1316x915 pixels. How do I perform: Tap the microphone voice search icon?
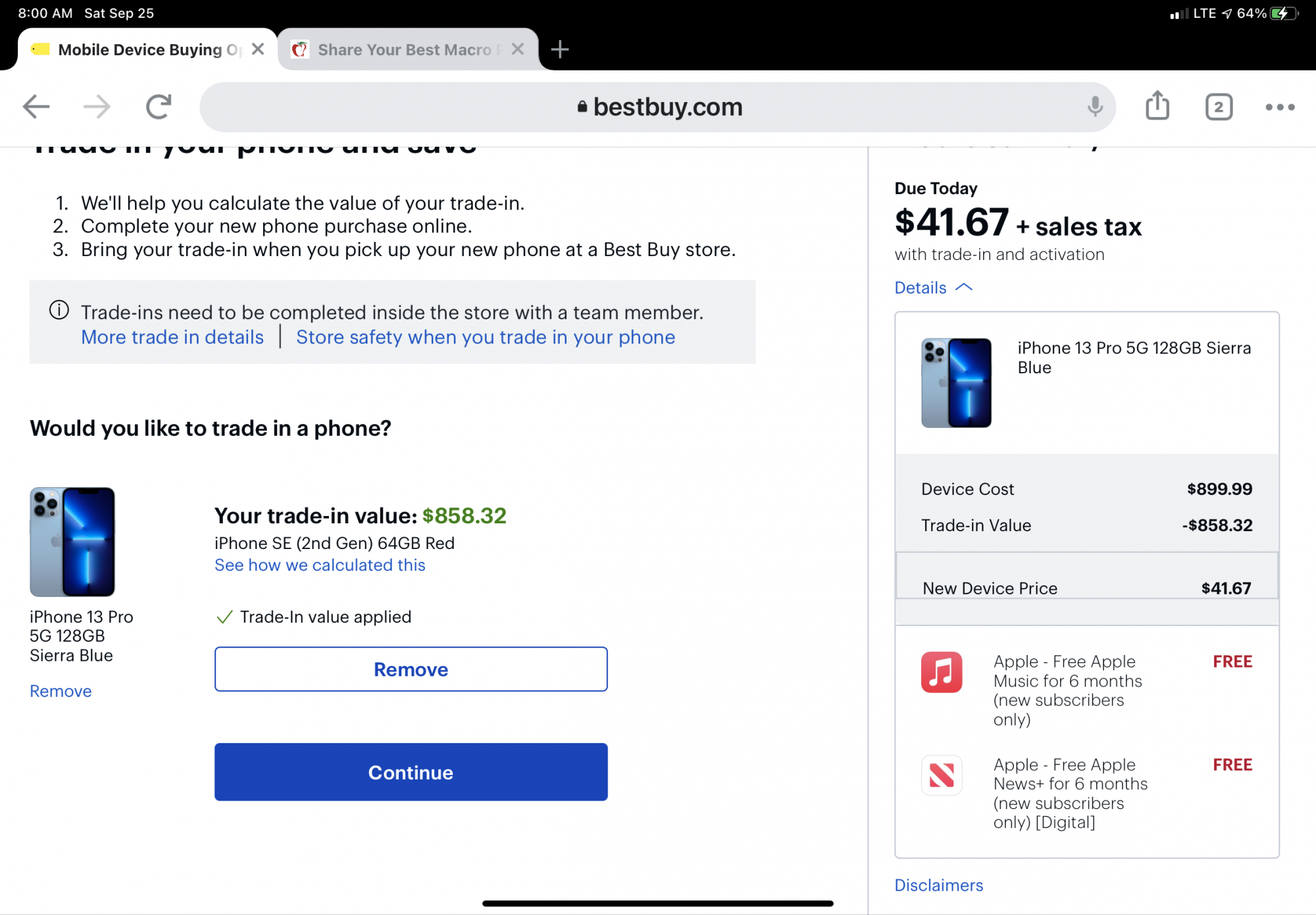pos(1095,106)
